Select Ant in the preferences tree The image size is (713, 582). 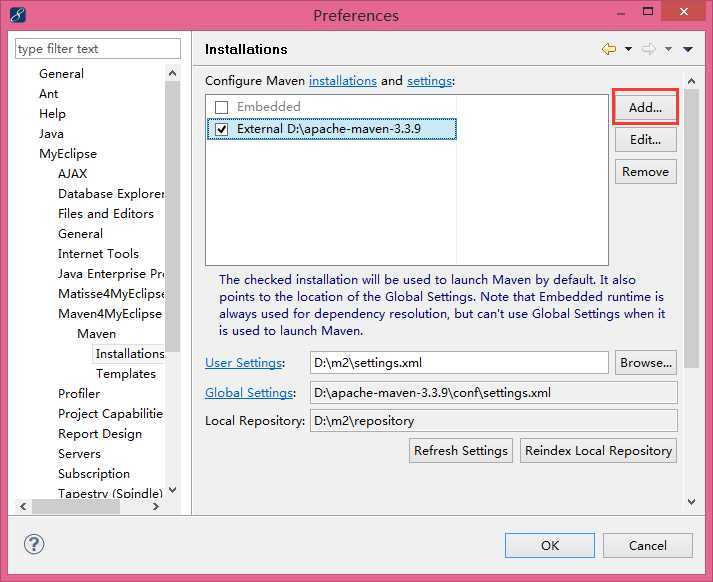[x=49, y=94]
